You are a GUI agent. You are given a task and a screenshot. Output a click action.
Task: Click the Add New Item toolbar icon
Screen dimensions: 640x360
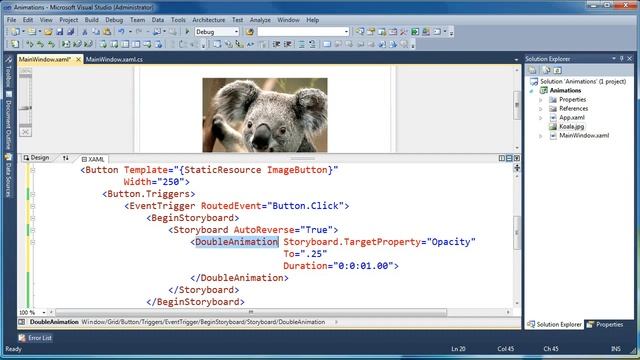(31, 31)
